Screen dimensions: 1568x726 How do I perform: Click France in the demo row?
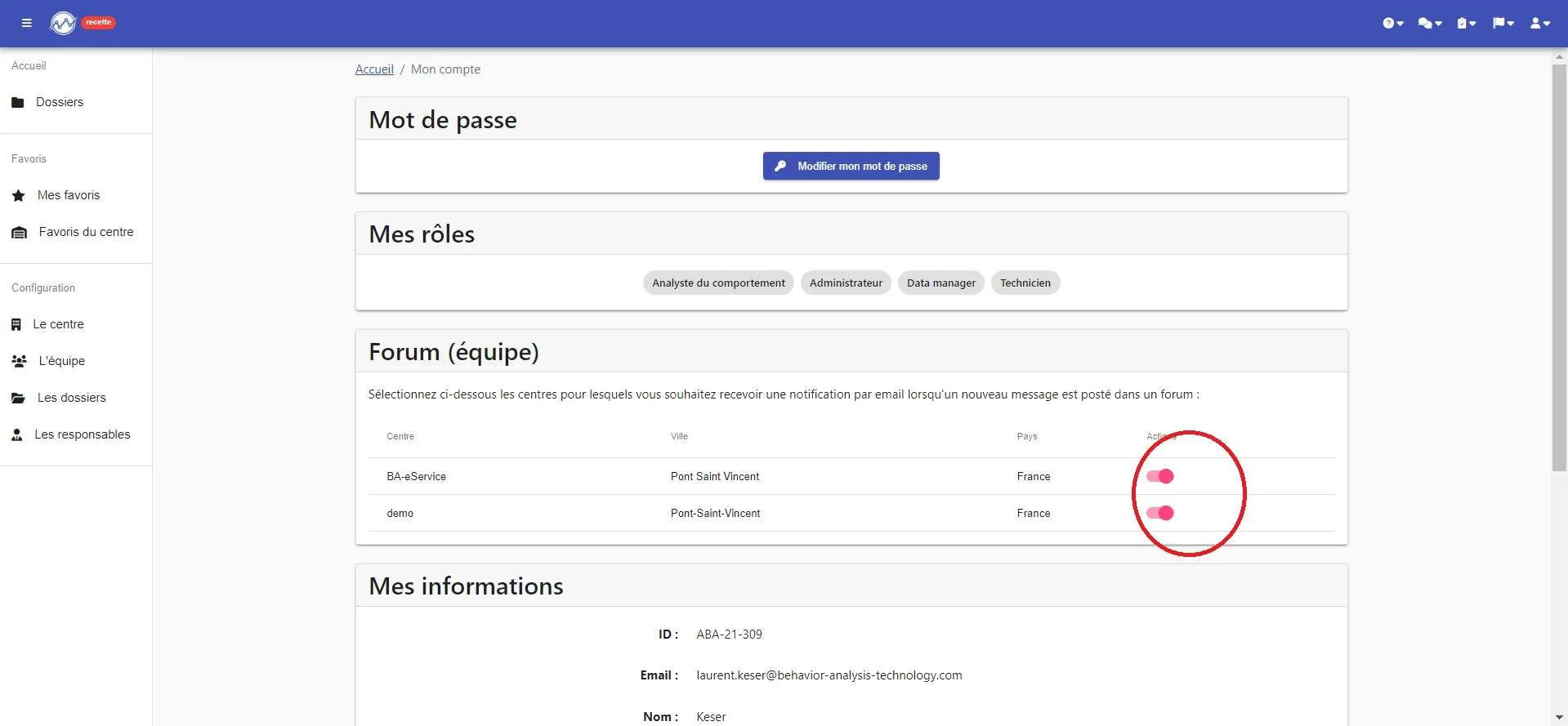[x=1034, y=513]
